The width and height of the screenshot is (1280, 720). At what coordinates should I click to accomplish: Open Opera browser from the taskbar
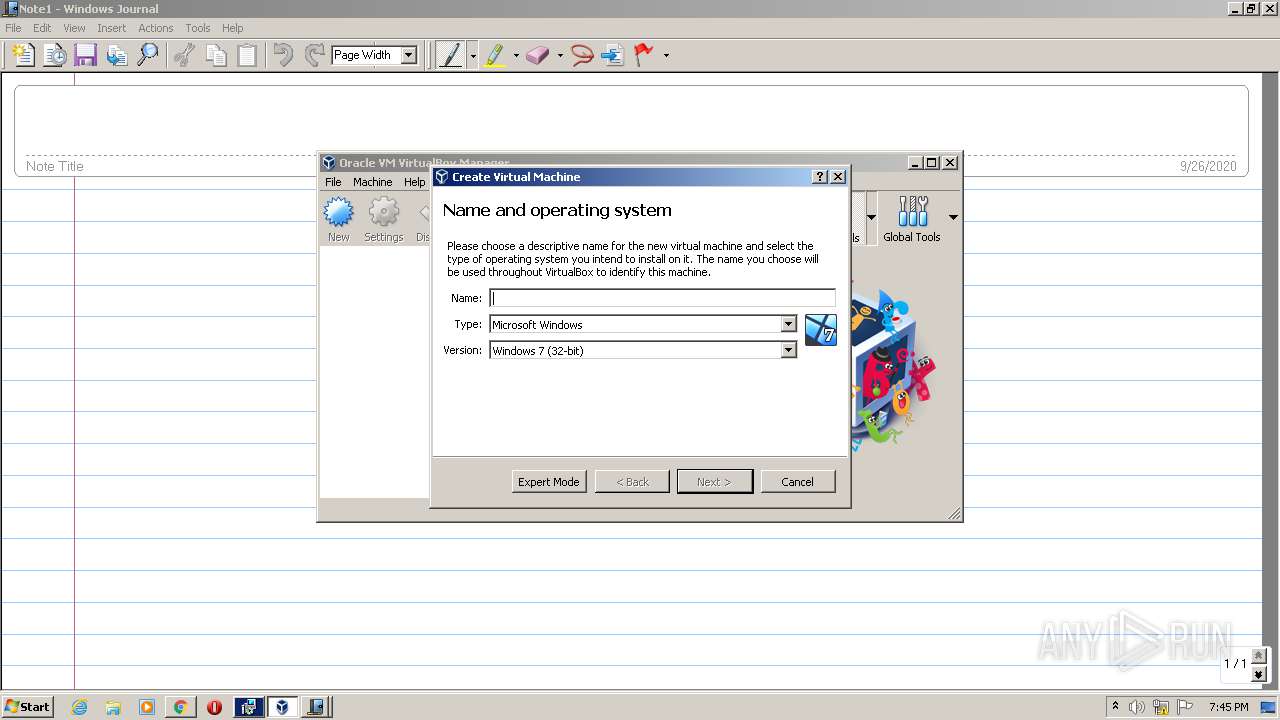coord(214,707)
